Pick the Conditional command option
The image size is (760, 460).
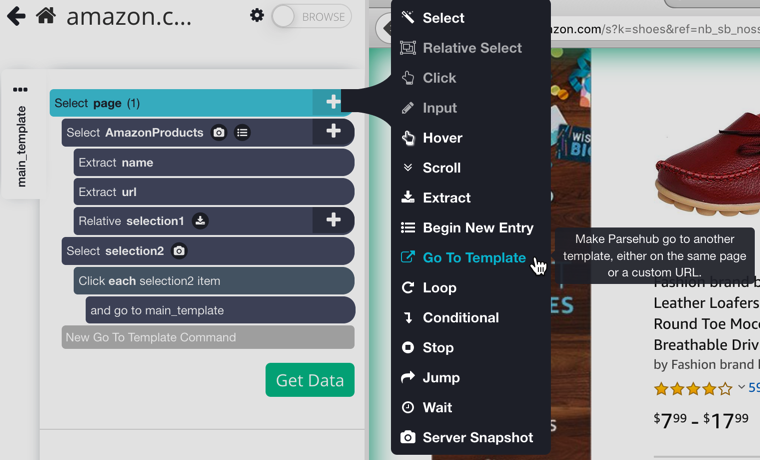(460, 318)
